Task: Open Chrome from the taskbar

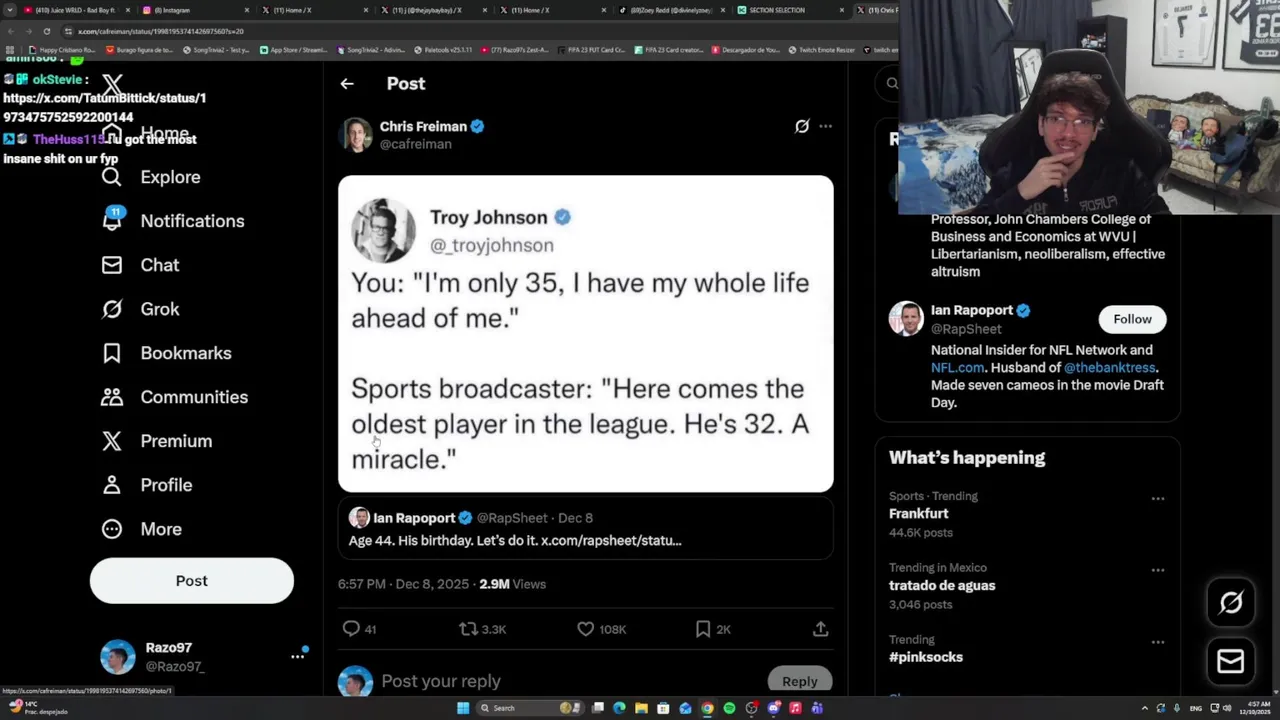Action: click(707, 708)
